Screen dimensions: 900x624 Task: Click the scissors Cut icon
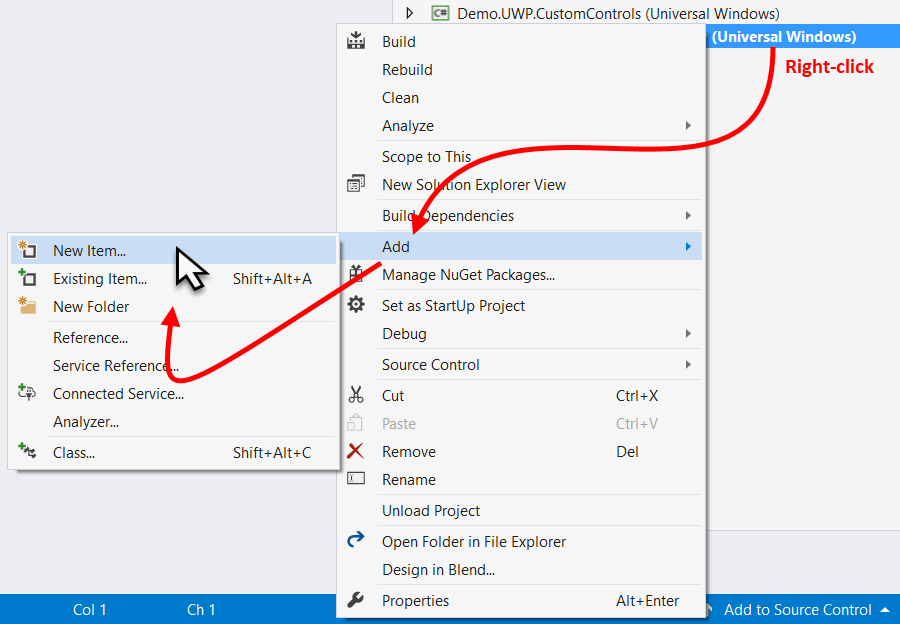[355, 395]
